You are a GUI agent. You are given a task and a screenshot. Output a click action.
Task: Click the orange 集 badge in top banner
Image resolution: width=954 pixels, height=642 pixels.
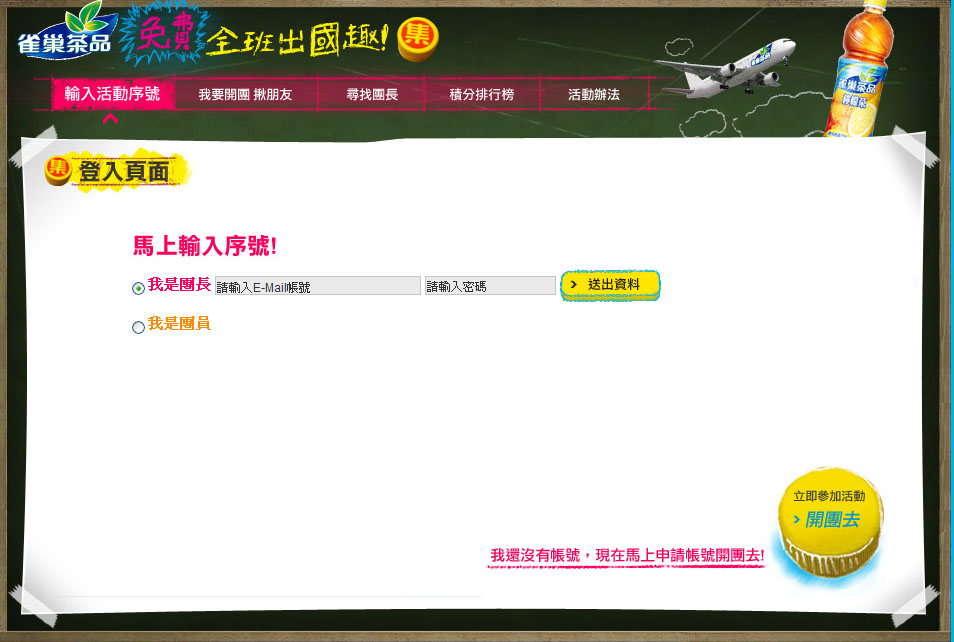pos(417,37)
